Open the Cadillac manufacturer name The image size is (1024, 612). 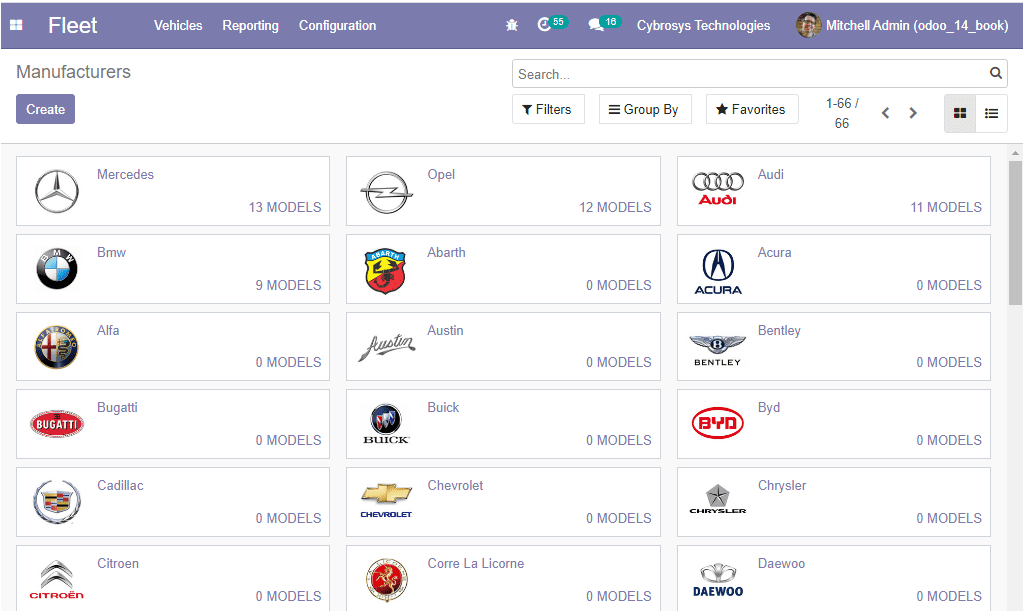(x=120, y=485)
